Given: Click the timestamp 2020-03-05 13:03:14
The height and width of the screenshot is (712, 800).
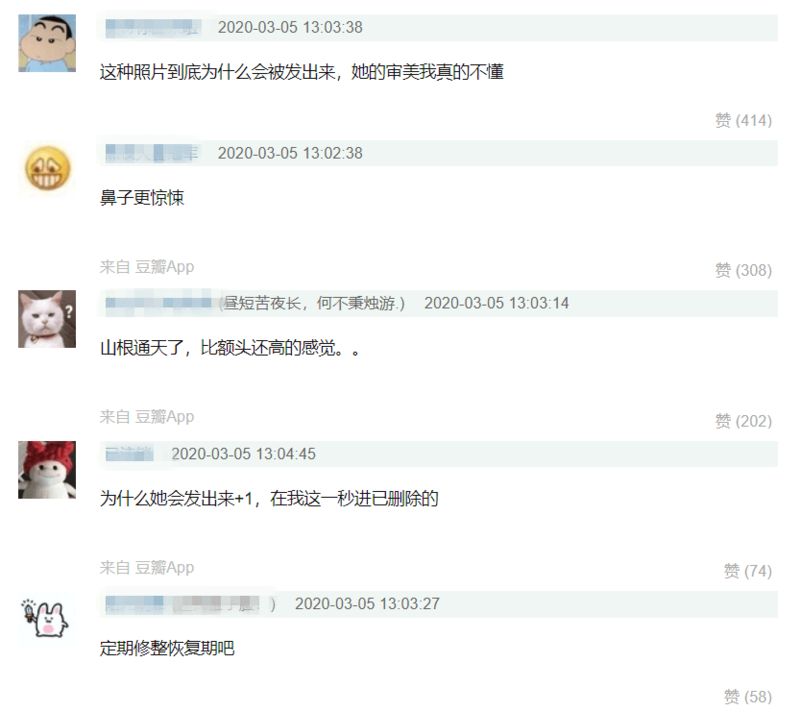Looking at the screenshot, I should tap(496, 303).
